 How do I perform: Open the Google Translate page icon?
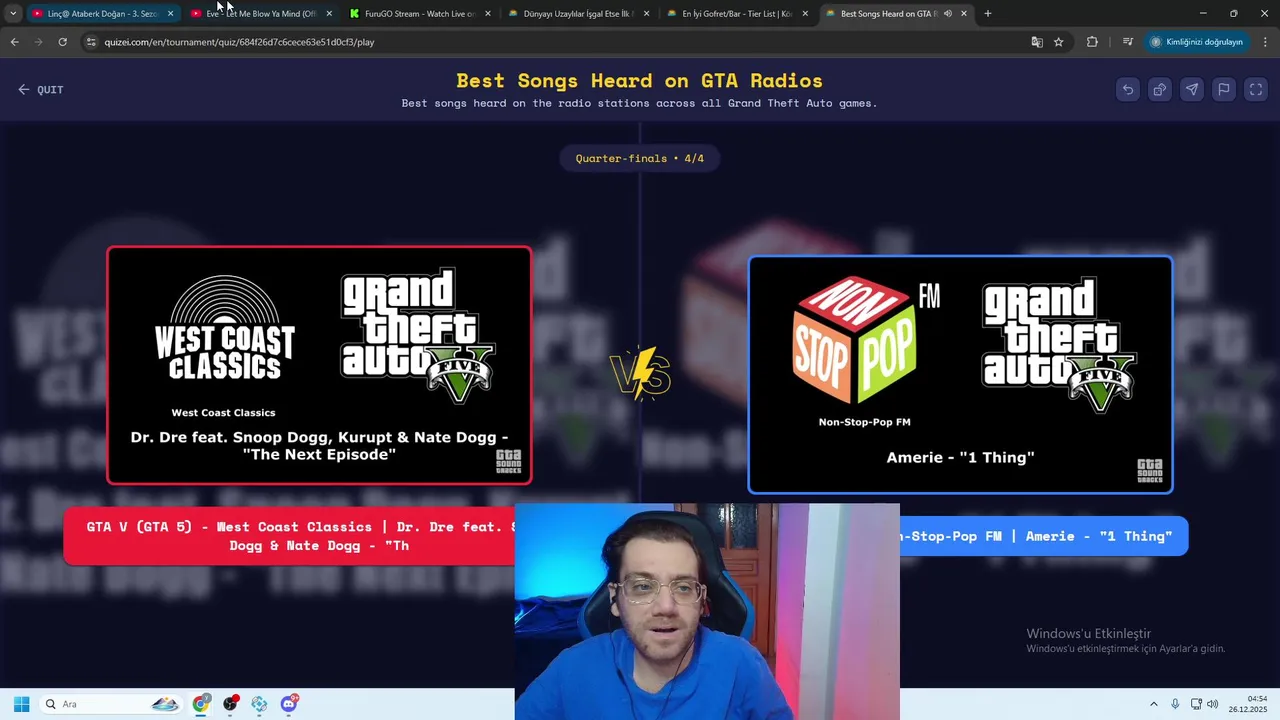[x=1037, y=42]
